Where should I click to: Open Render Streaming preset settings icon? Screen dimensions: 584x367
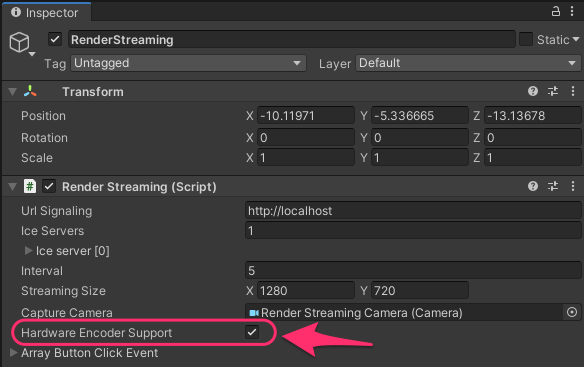click(553, 186)
